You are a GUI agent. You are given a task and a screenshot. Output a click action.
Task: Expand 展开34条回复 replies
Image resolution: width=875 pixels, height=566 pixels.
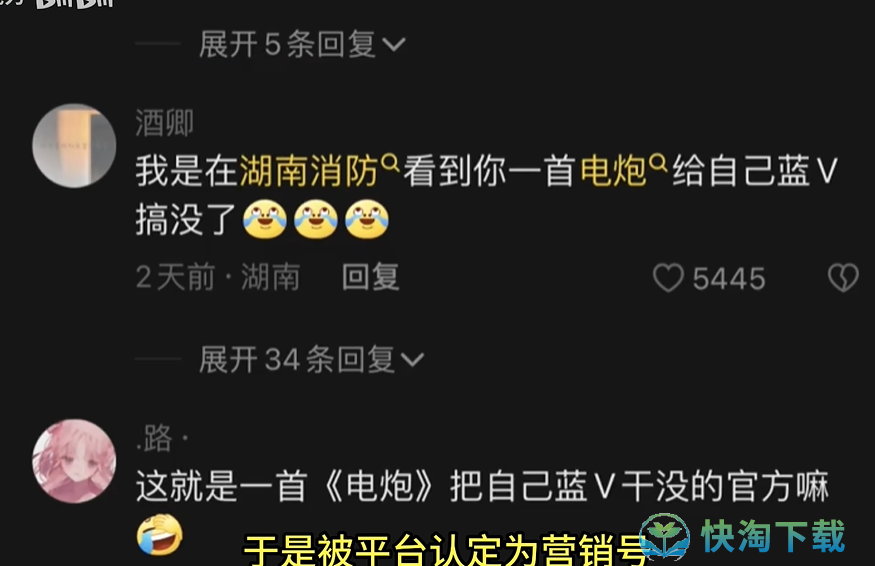tap(311, 359)
